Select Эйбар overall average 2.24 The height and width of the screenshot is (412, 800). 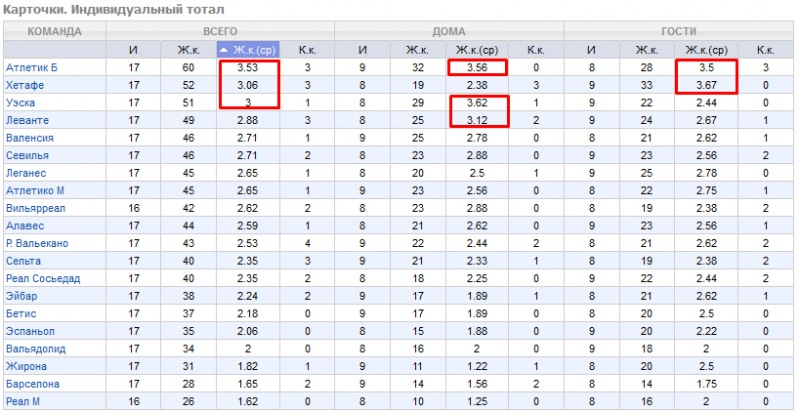(x=248, y=296)
